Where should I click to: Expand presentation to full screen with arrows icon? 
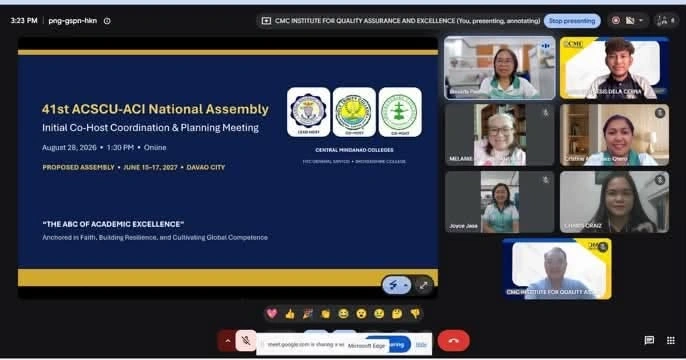click(423, 286)
